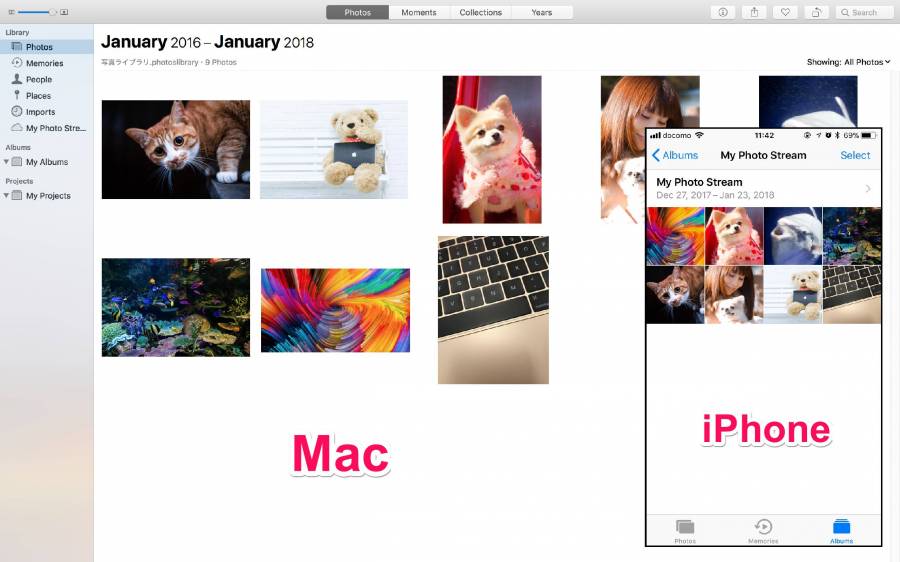Select the Pomeranian dog photo on Mac
The image size is (900, 562).
click(x=492, y=149)
